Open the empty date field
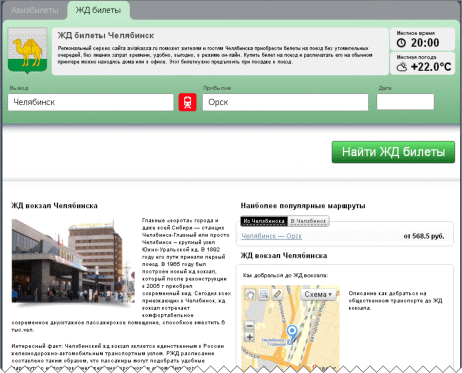The image size is (462, 373). [405, 102]
